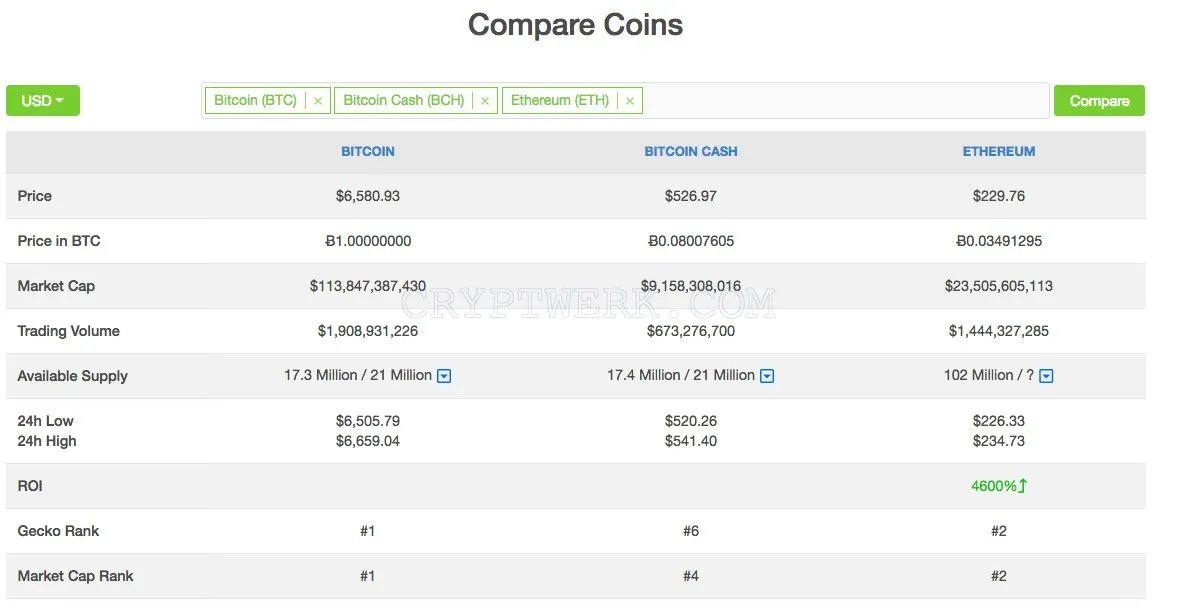Image resolution: width=1178 pixels, height=607 pixels.
Task: Click the Bitcoin price $6,580.93 cell
Action: pos(367,196)
